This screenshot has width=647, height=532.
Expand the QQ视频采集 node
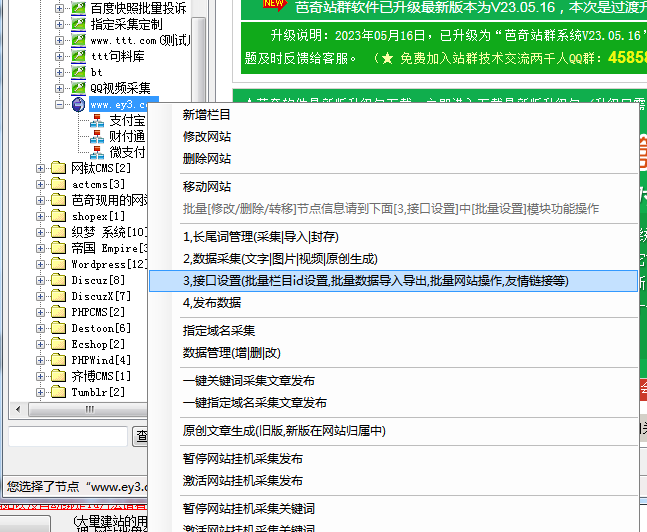tap(59, 88)
